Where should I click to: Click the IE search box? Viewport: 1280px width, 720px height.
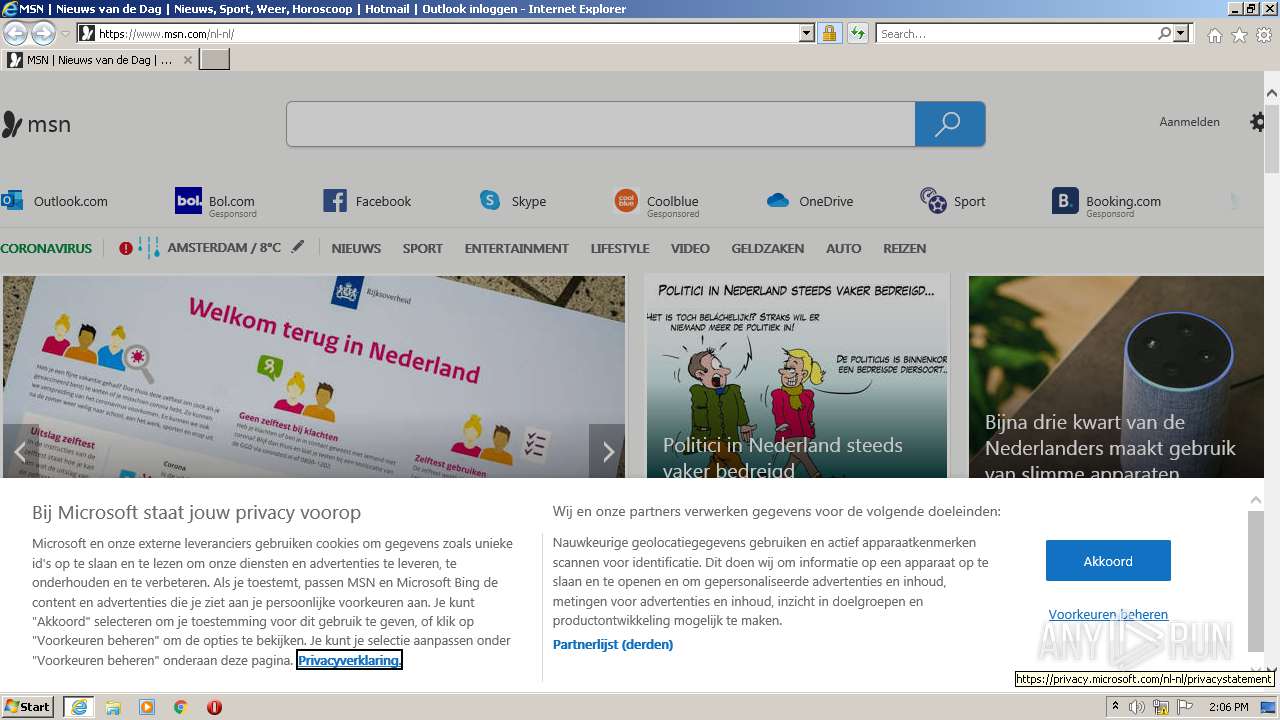[x=1016, y=33]
